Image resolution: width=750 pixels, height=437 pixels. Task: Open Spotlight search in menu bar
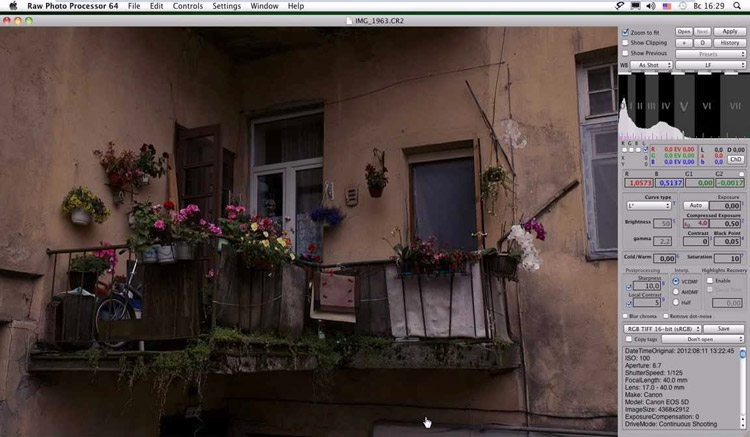coord(736,6)
